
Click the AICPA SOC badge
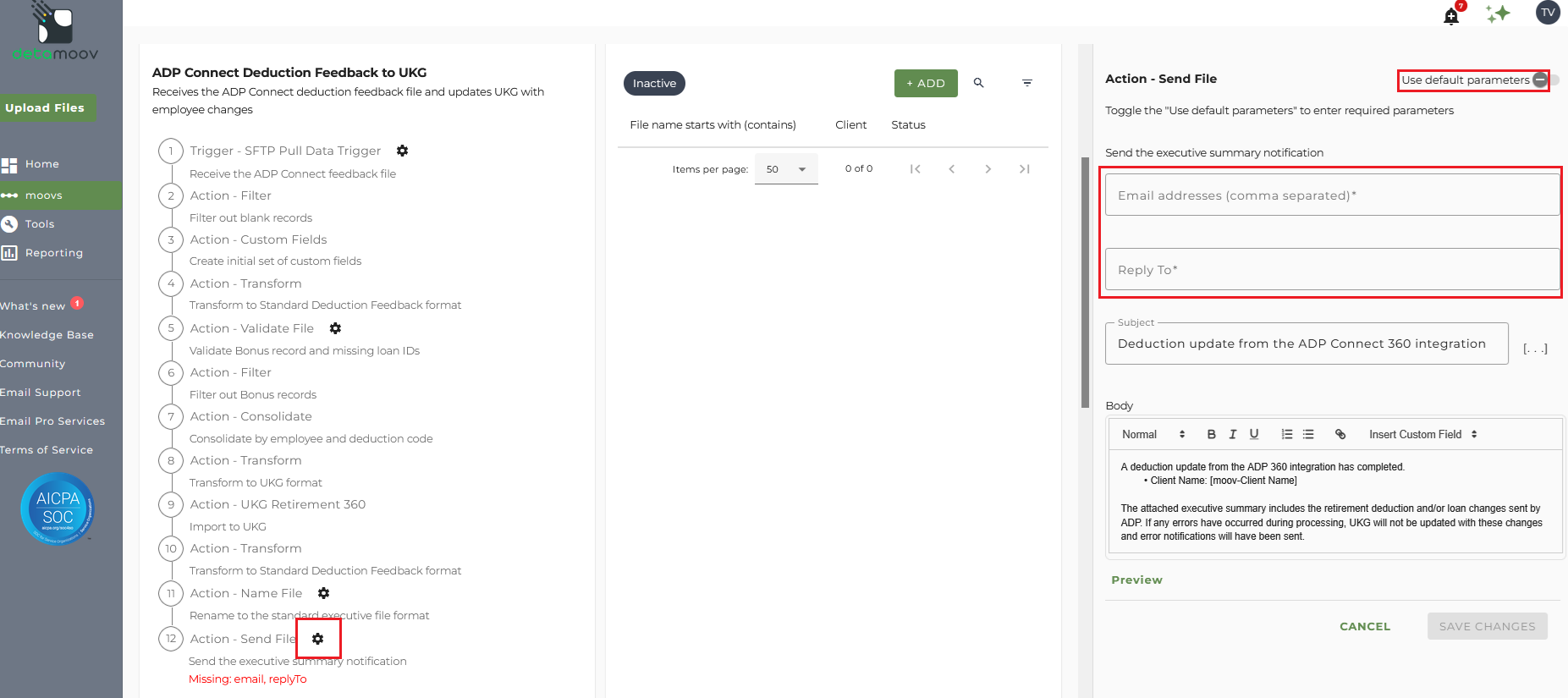click(58, 508)
